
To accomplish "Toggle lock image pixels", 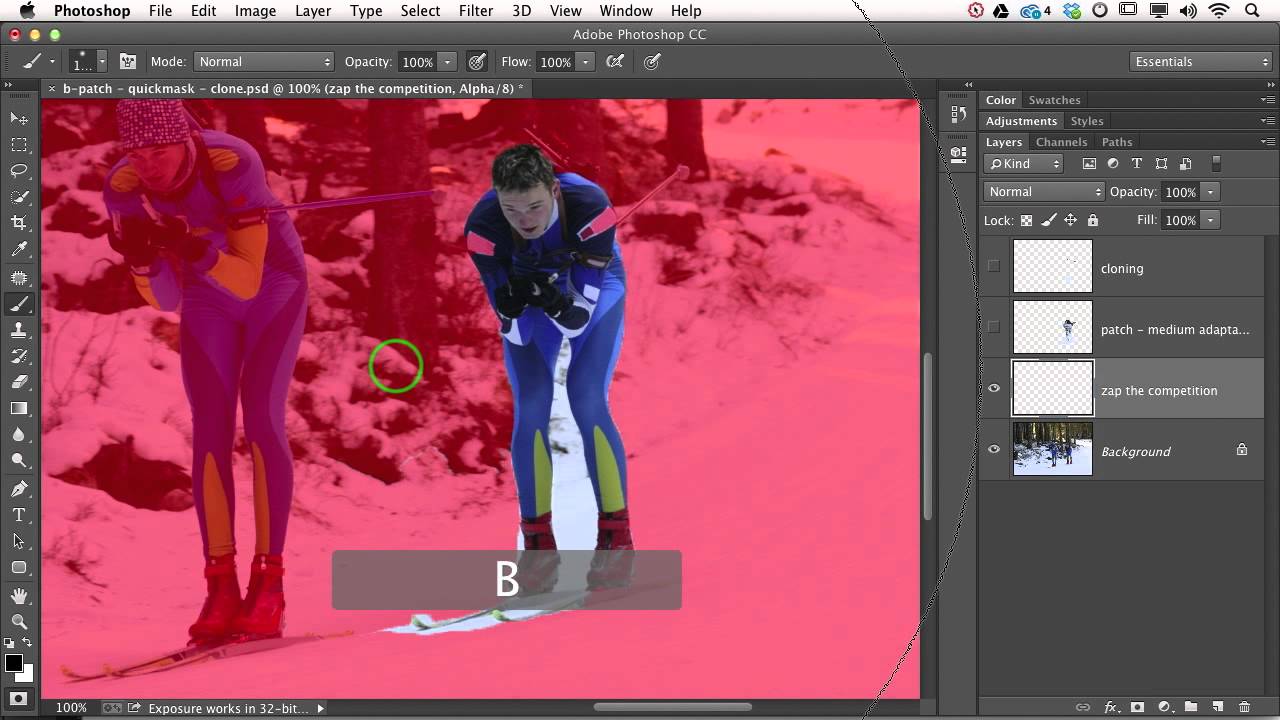I will (x=1048, y=220).
